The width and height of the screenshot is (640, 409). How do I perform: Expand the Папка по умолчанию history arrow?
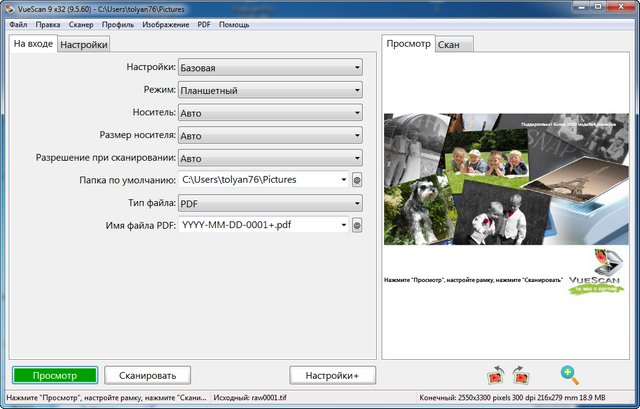pyautogui.click(x=344, y=180)
